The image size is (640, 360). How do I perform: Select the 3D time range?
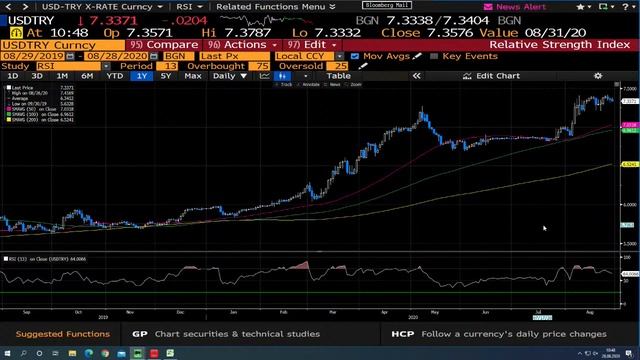point(37,76)
